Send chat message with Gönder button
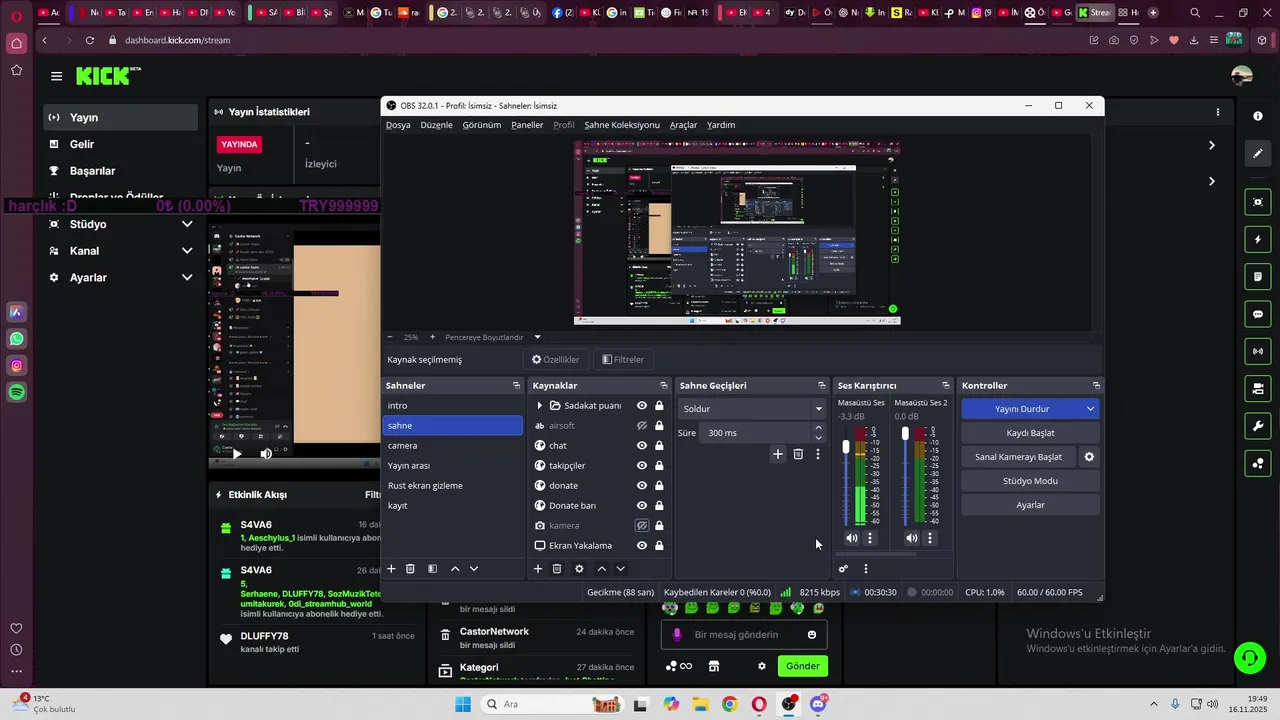Screen dimensions: 1280x720 coord(802,666)
